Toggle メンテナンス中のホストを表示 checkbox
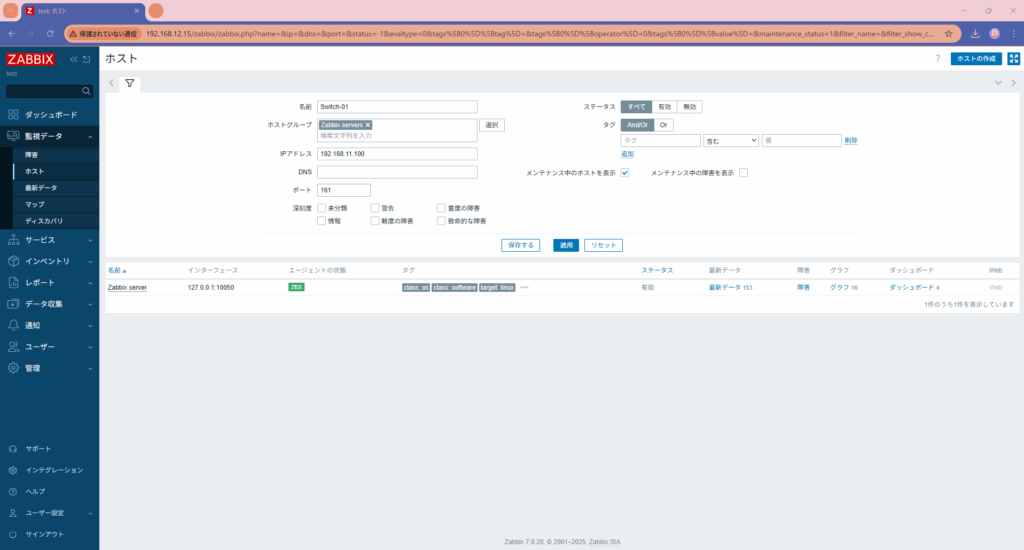The image size is (1024, 550). pyautogui.click(x=625, y=173)
